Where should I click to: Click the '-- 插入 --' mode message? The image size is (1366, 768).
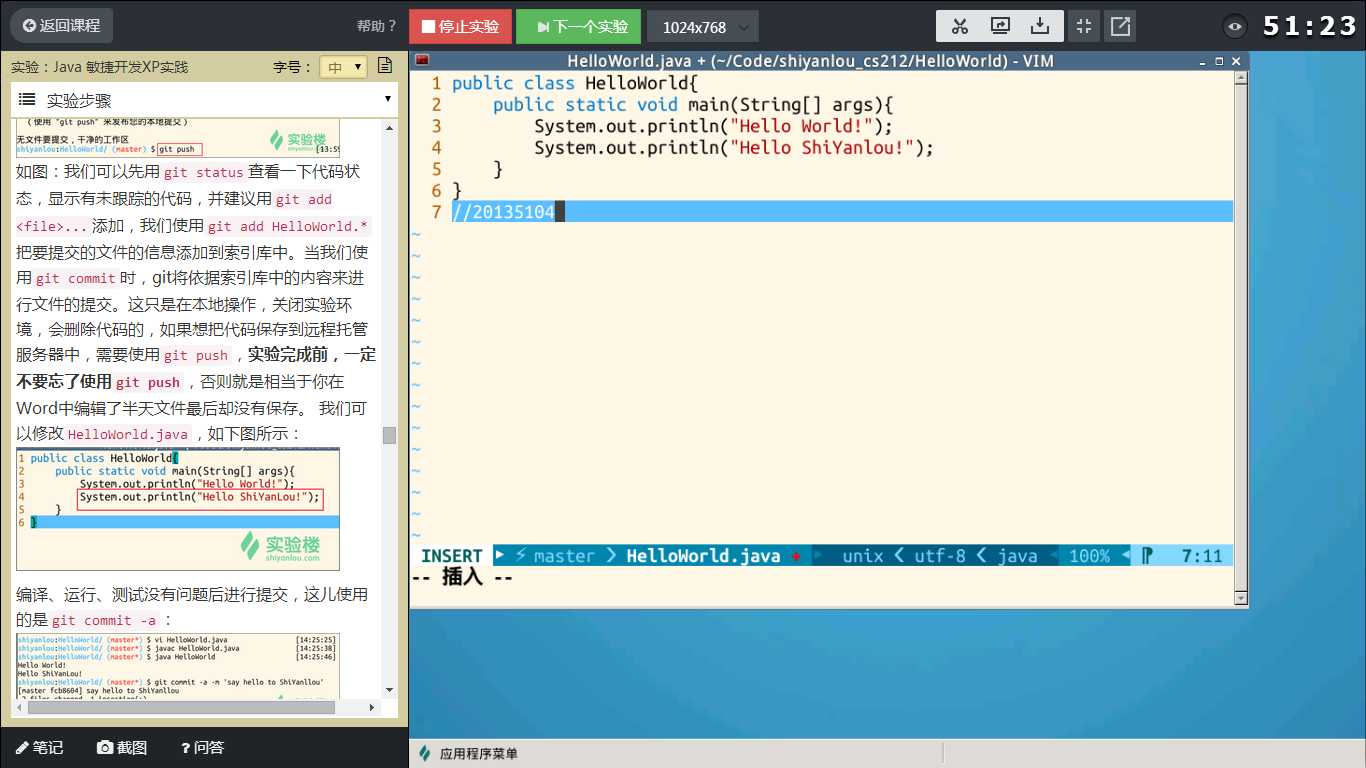tap(462, 577)
